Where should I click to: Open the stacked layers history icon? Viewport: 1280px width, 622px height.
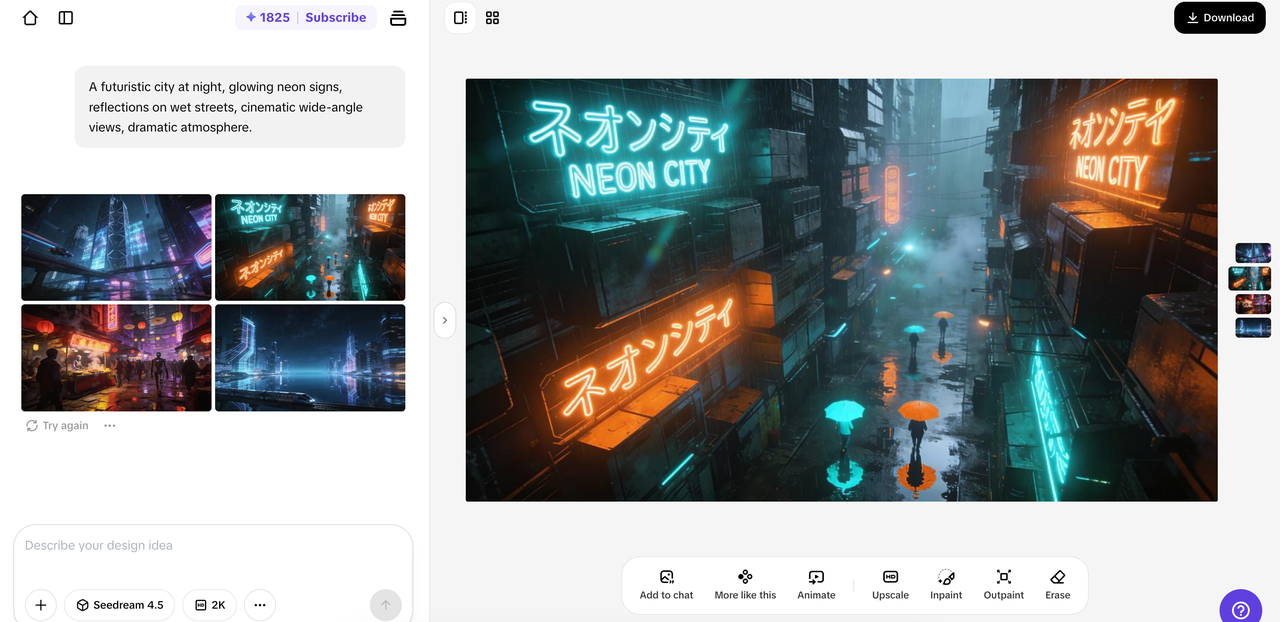tap(398, 18)
